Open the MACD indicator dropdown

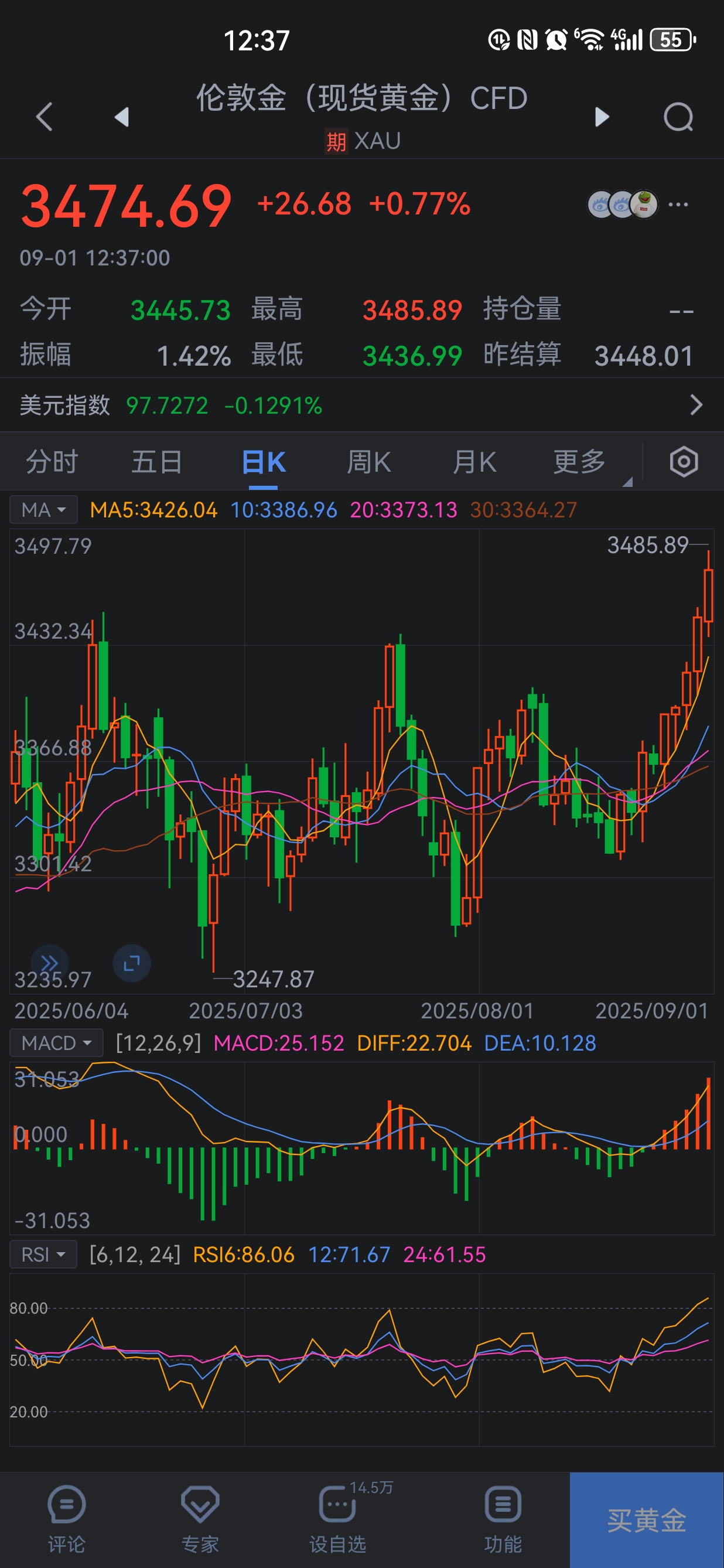click(x=56, y=1042)
